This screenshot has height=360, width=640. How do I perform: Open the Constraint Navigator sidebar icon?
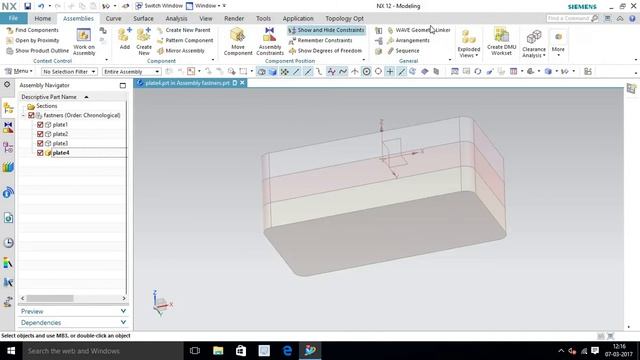[x=8, y=128]
